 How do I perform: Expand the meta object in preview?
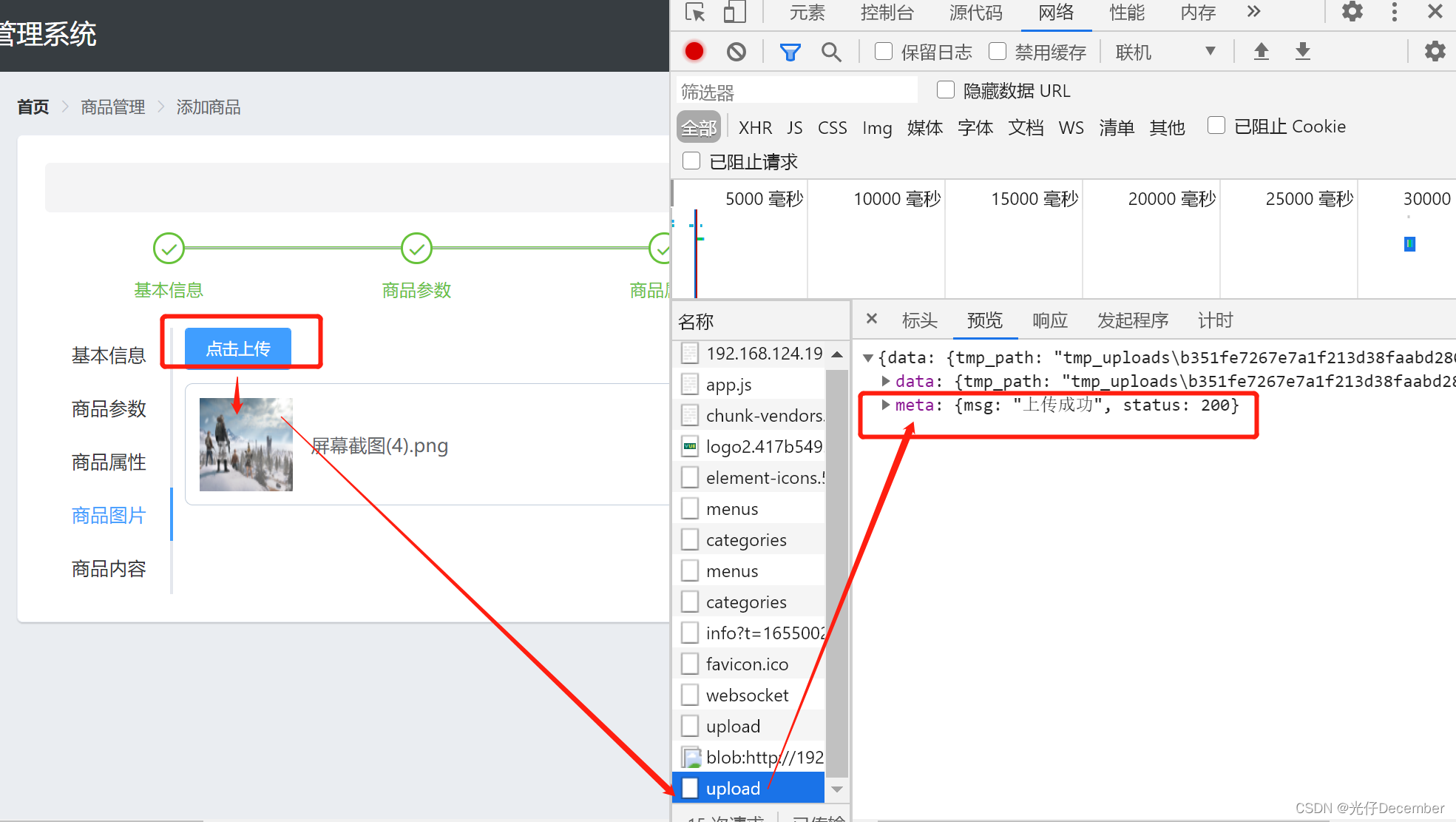click(885, 405)
